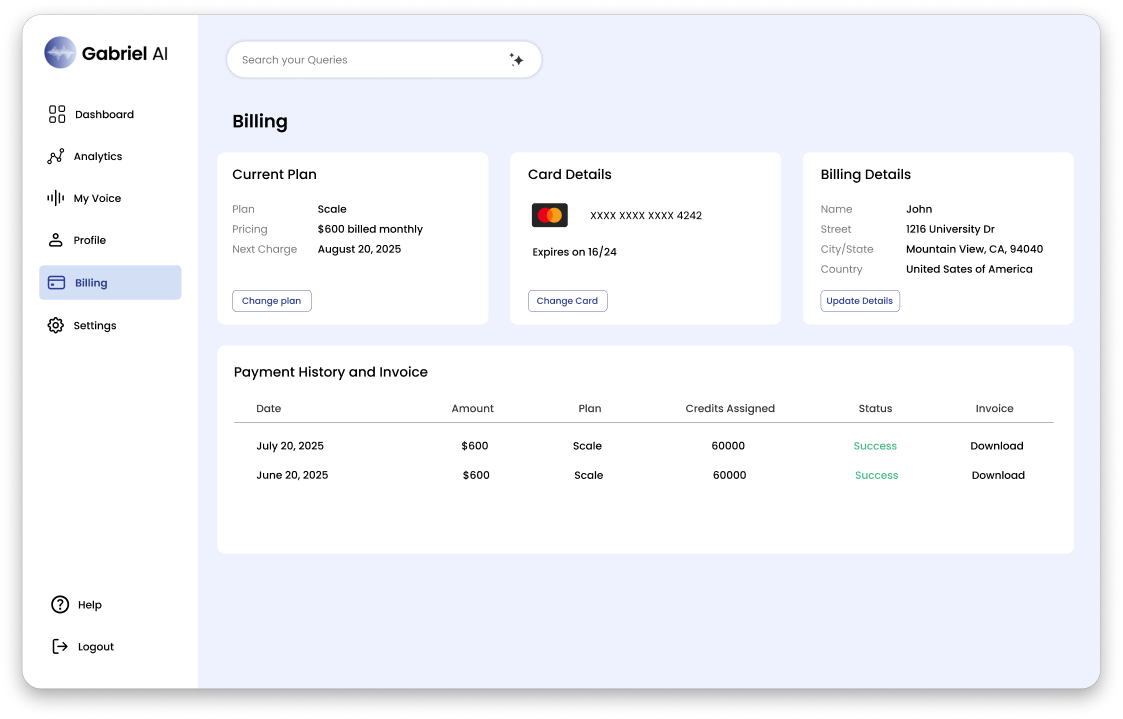The image size is (1123, 719).
Task: Click $600 amount in July 20 row
Action: click(475, 445)
